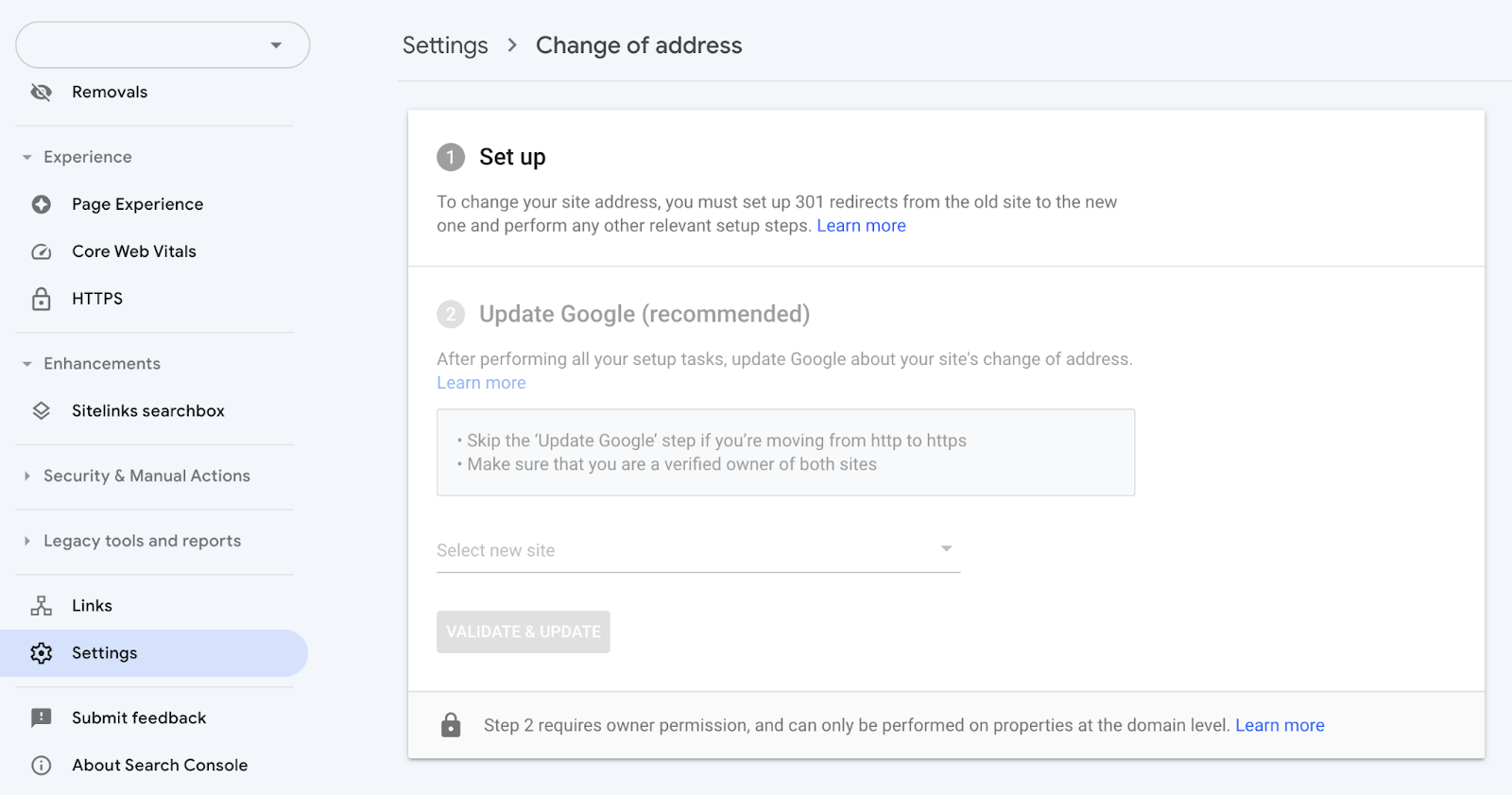
Task: Click the HTTPS padlock icon
Action: pyautogui.click(x=42, y=298)
